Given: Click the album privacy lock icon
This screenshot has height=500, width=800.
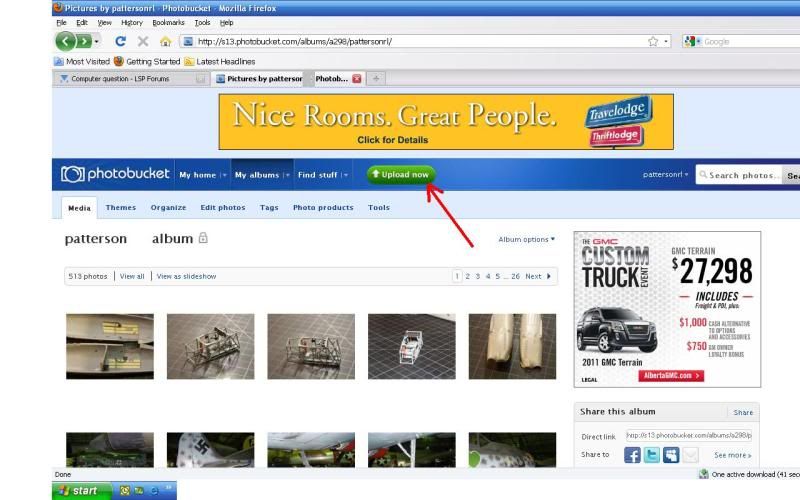Looking at the screenshot, I should point(203,238).
